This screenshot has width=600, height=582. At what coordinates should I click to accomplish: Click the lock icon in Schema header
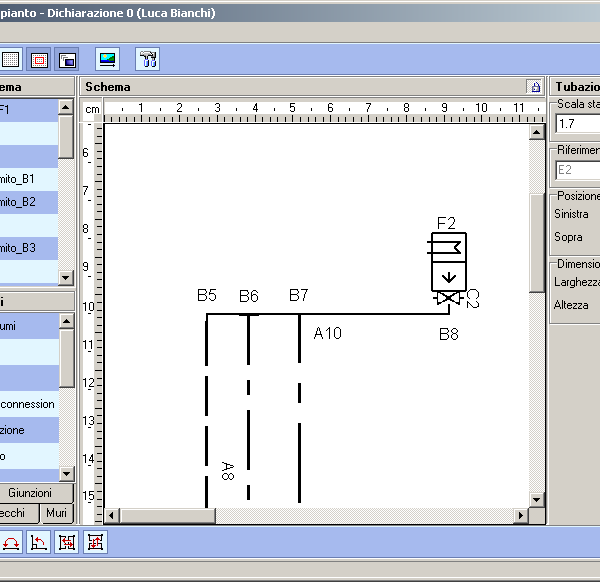coord(535,87)
